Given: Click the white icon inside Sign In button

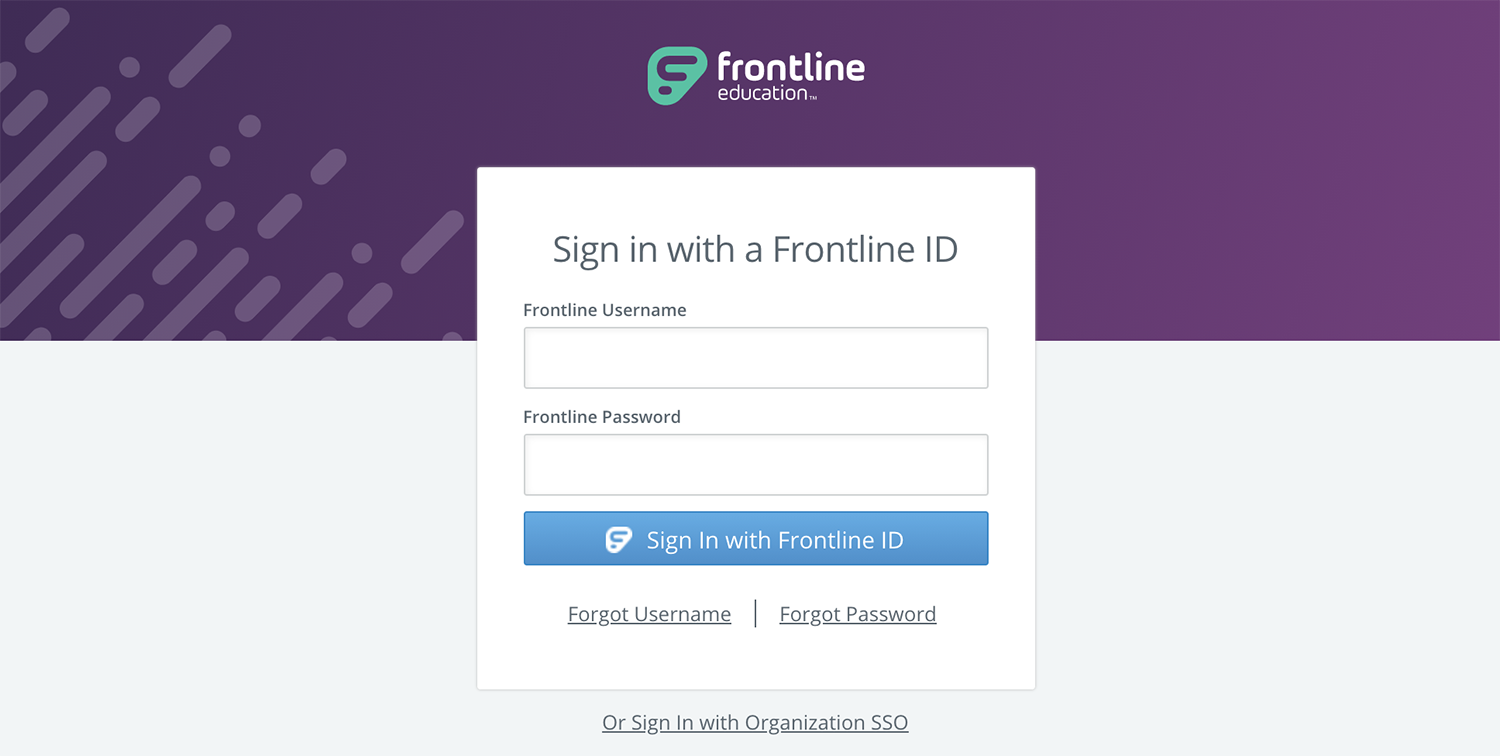Looking at the screenshot, I should tap(619, 540).
